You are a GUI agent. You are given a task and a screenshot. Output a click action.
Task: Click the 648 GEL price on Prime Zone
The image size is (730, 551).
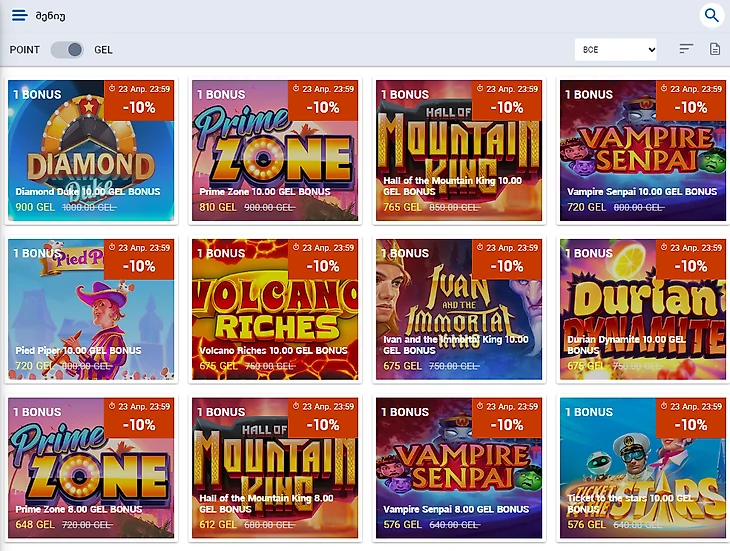35,524
